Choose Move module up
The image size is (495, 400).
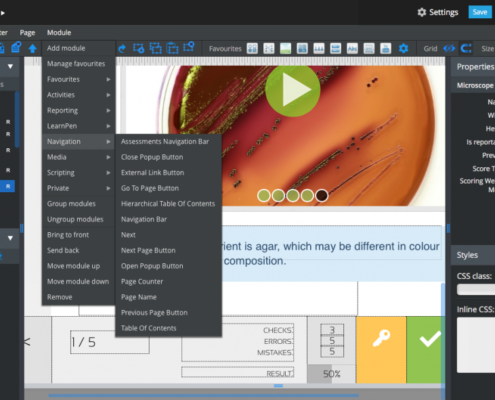[x=79, y=266]
